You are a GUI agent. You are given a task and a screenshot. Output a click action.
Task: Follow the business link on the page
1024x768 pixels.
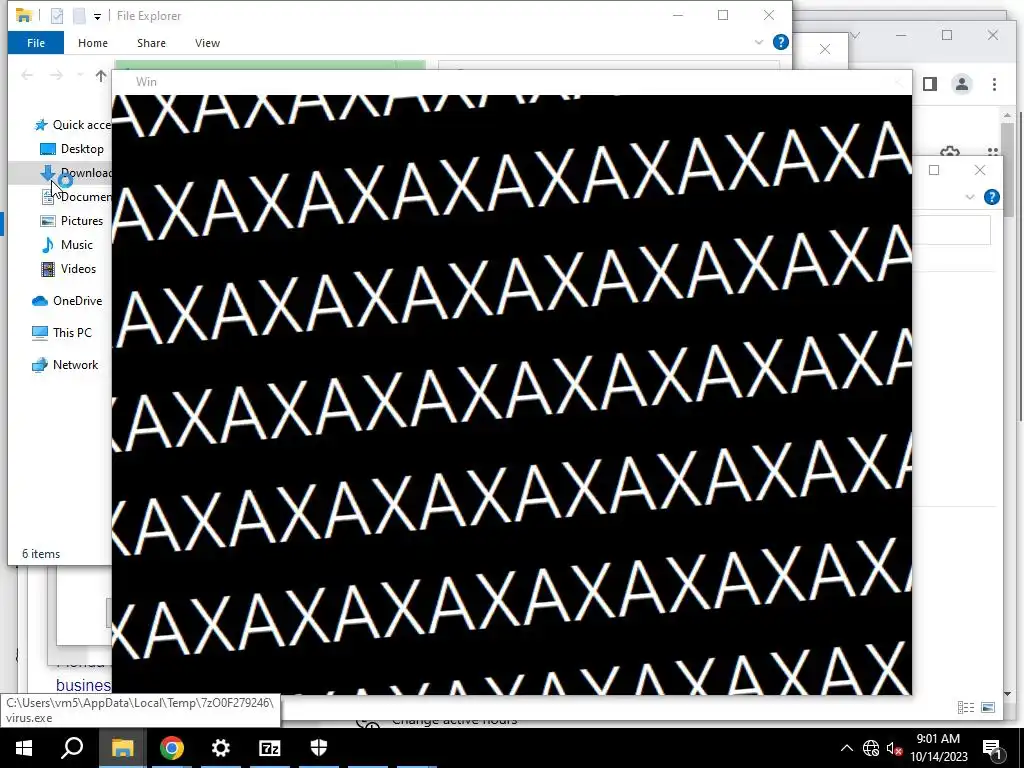click(x=84, y=685)
